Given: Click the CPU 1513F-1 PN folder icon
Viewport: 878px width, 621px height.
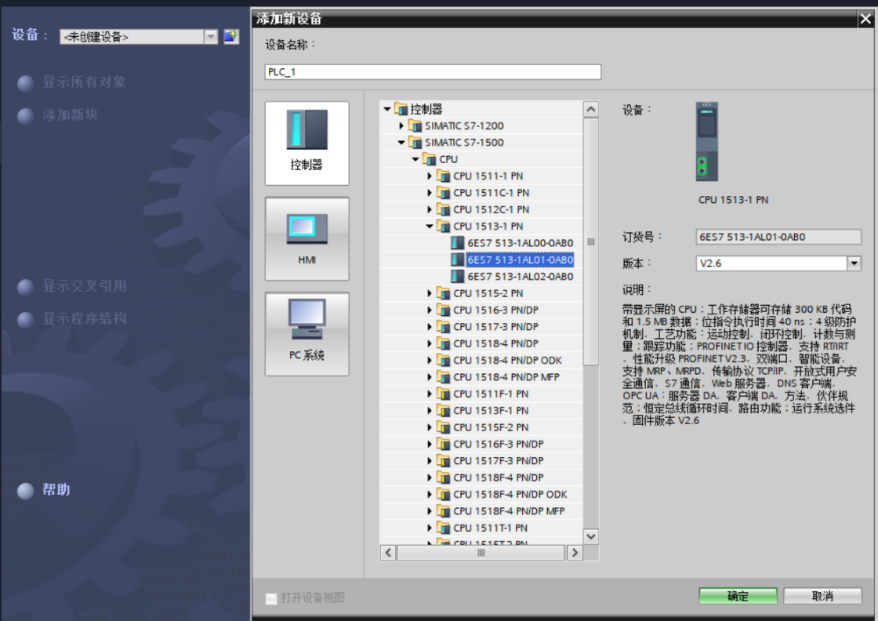Looking at the screenshot, I should (x=443, y=411).
